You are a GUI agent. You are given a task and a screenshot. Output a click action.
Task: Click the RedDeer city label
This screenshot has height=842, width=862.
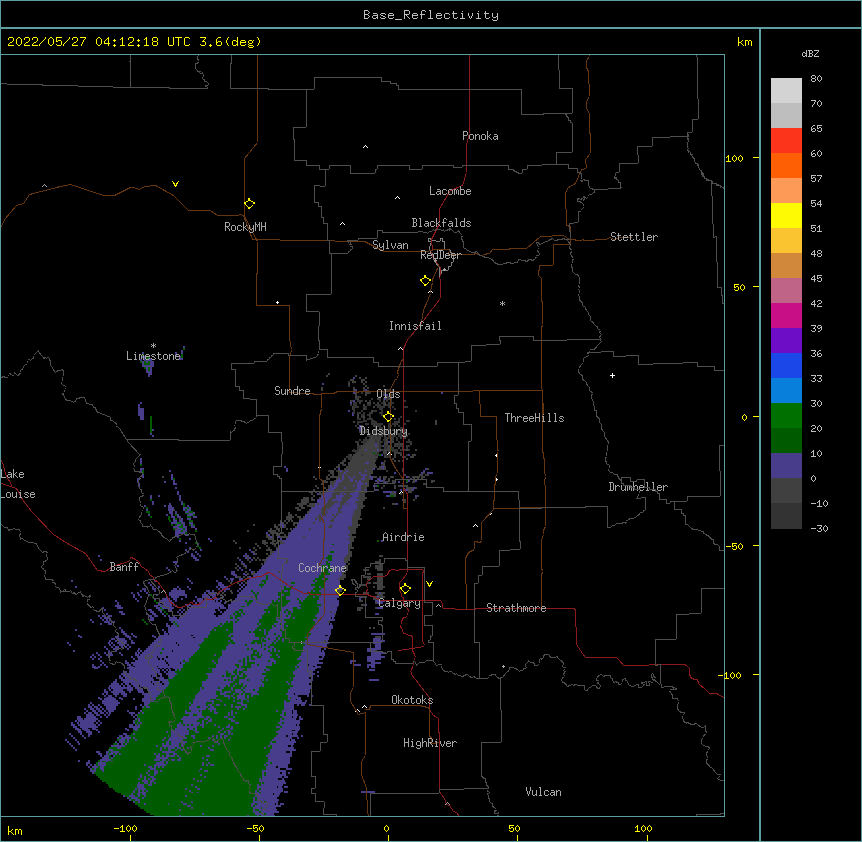pyautogui.click(x=440, y=255)
